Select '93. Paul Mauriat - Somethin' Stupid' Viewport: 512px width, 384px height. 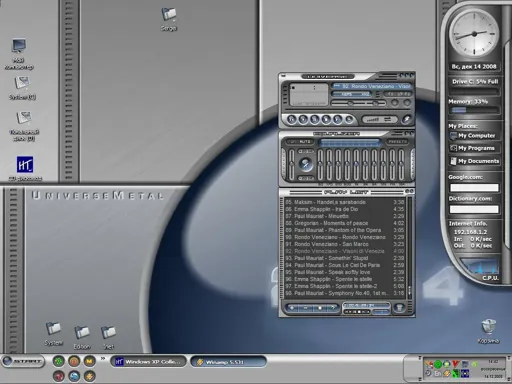pos(344,258)
